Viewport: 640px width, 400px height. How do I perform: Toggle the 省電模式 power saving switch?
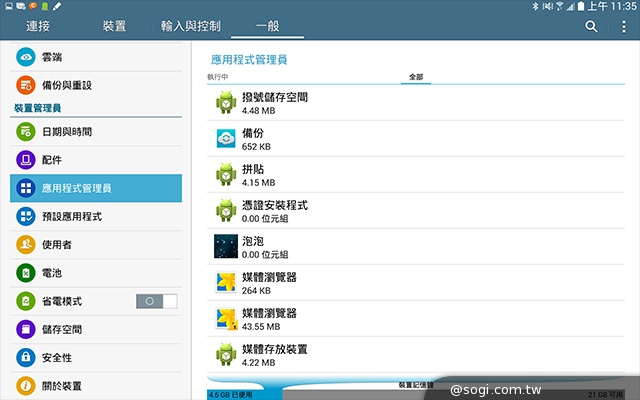pyautogui.click(x=157, y=301)
